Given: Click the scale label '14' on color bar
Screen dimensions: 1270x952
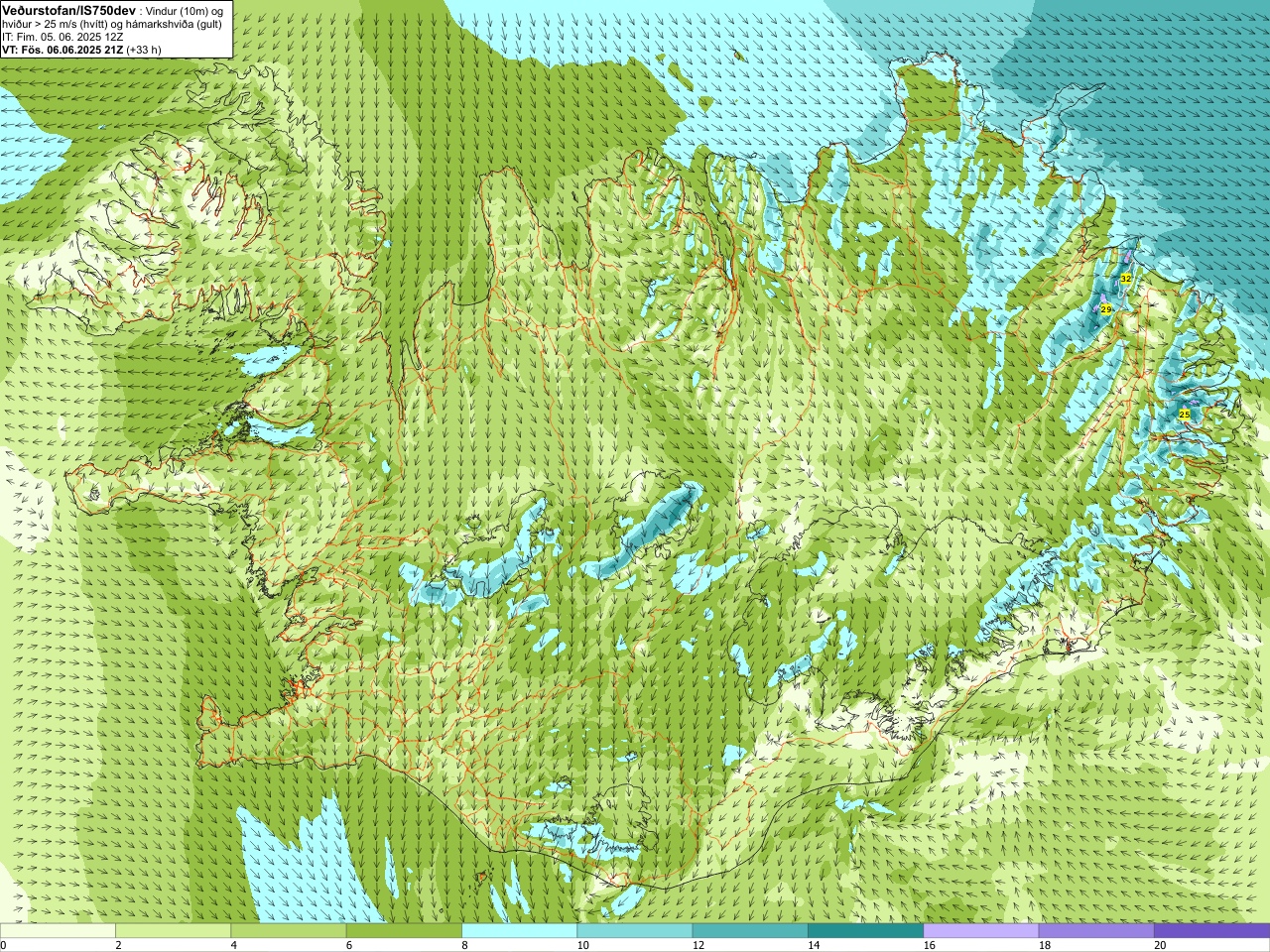Looking at the screenshot, I should (x=814, y=945).
